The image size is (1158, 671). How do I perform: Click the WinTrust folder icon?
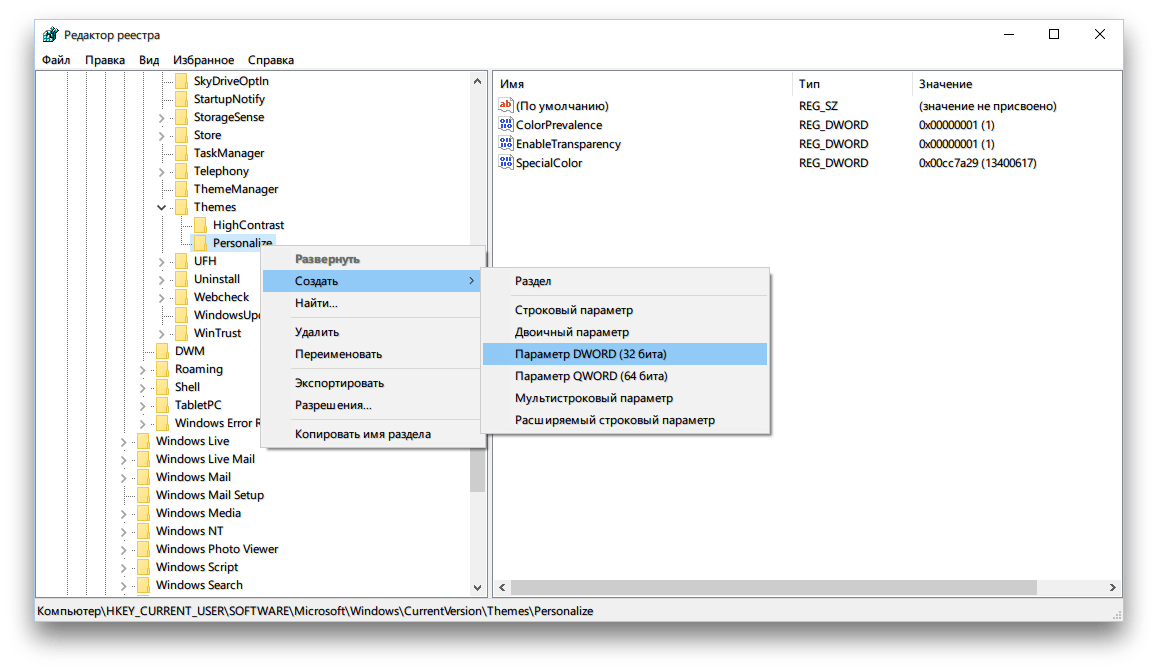pyautogui.click(x=182, y=333)
